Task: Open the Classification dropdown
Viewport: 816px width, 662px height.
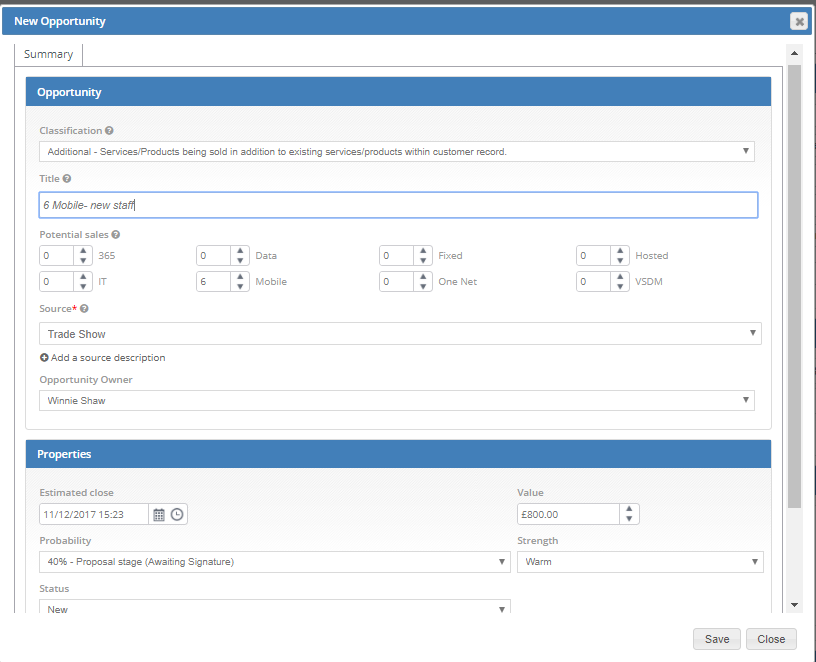Action: click(x=397, y=151)
